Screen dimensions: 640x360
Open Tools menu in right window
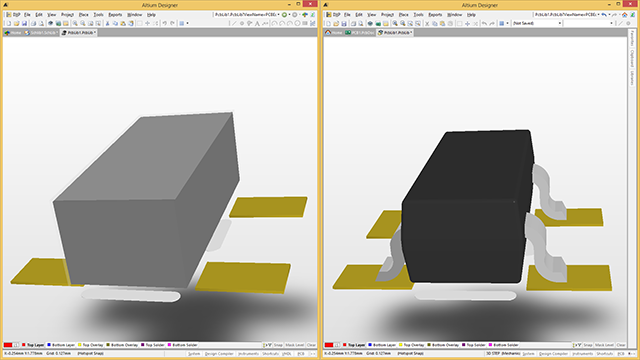click(x=418, y=15)
